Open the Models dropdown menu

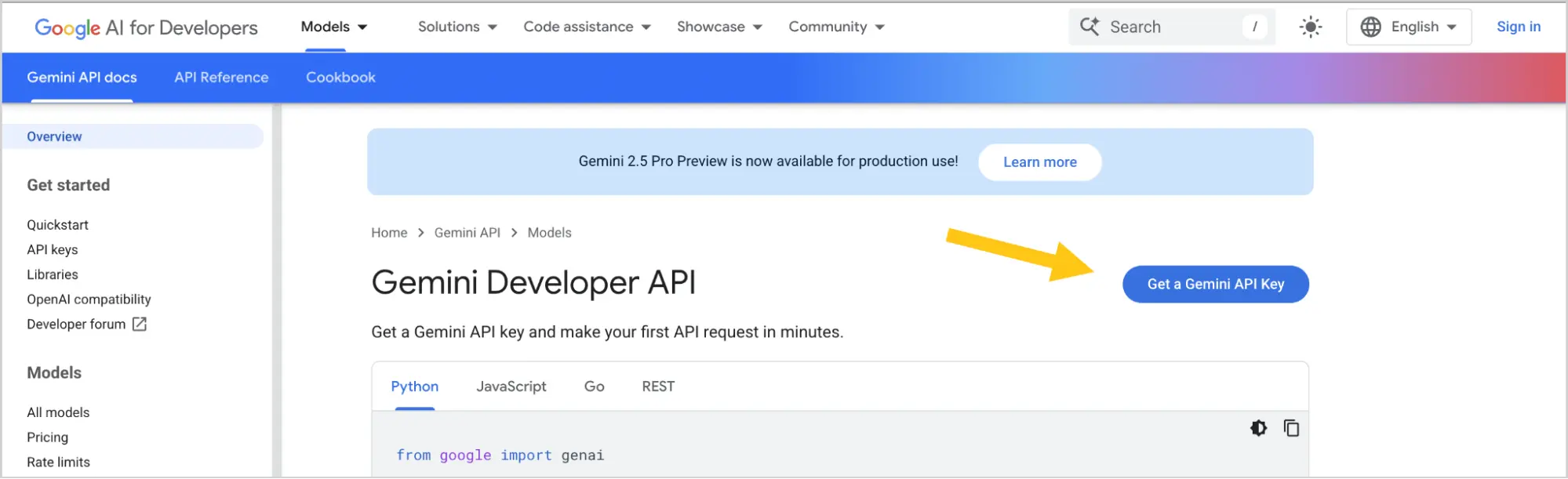click(x=334, y=27)
